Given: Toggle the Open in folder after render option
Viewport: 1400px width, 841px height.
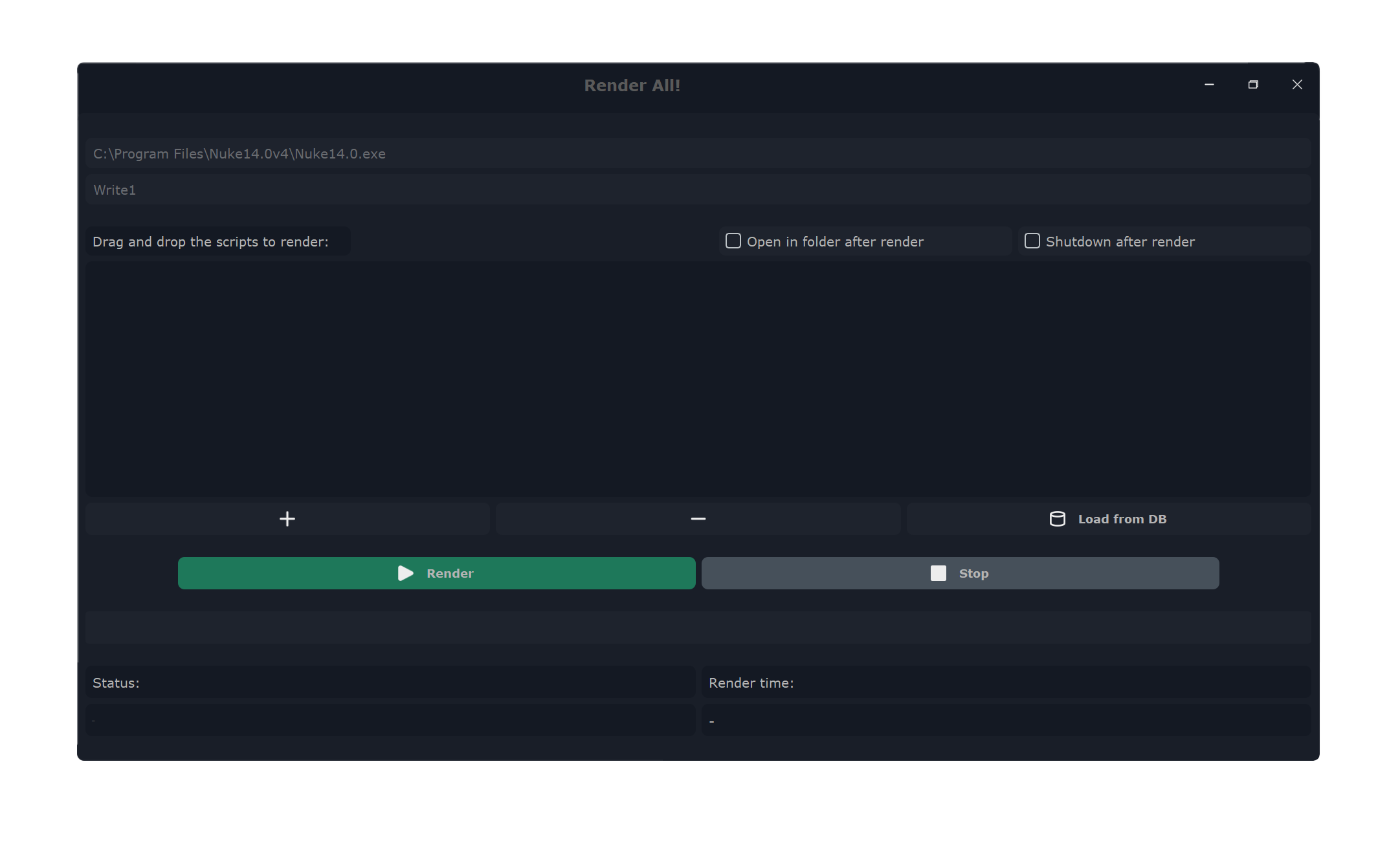Looking at the screenshot, I should coord(733,241).
